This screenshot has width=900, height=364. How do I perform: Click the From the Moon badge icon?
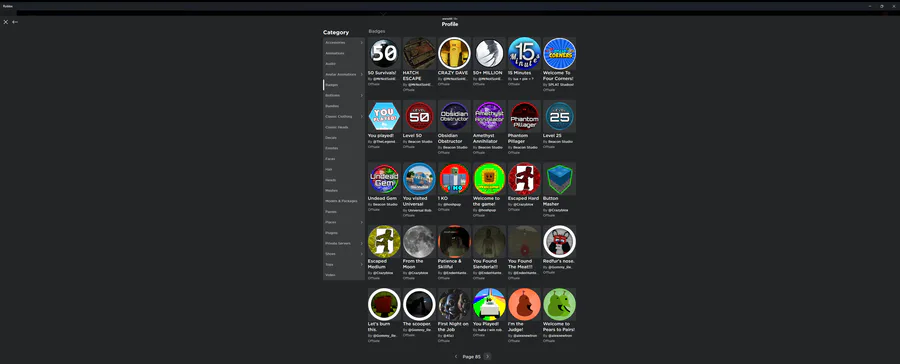pos(419,241)
